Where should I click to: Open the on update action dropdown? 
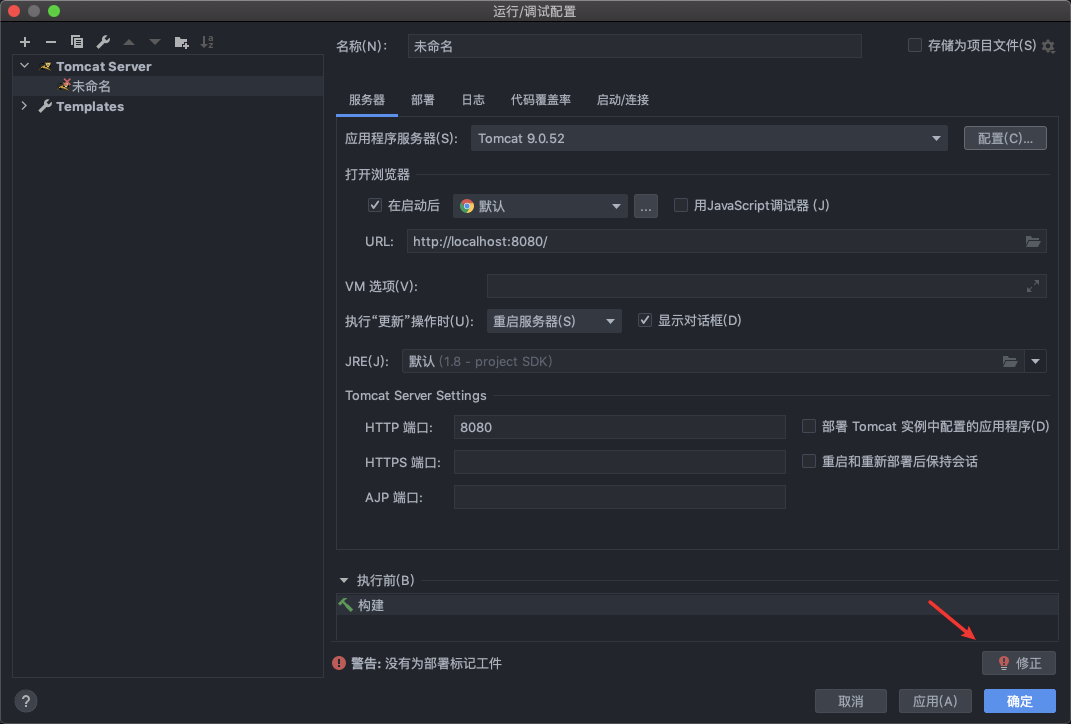click(x=554, y=321)
